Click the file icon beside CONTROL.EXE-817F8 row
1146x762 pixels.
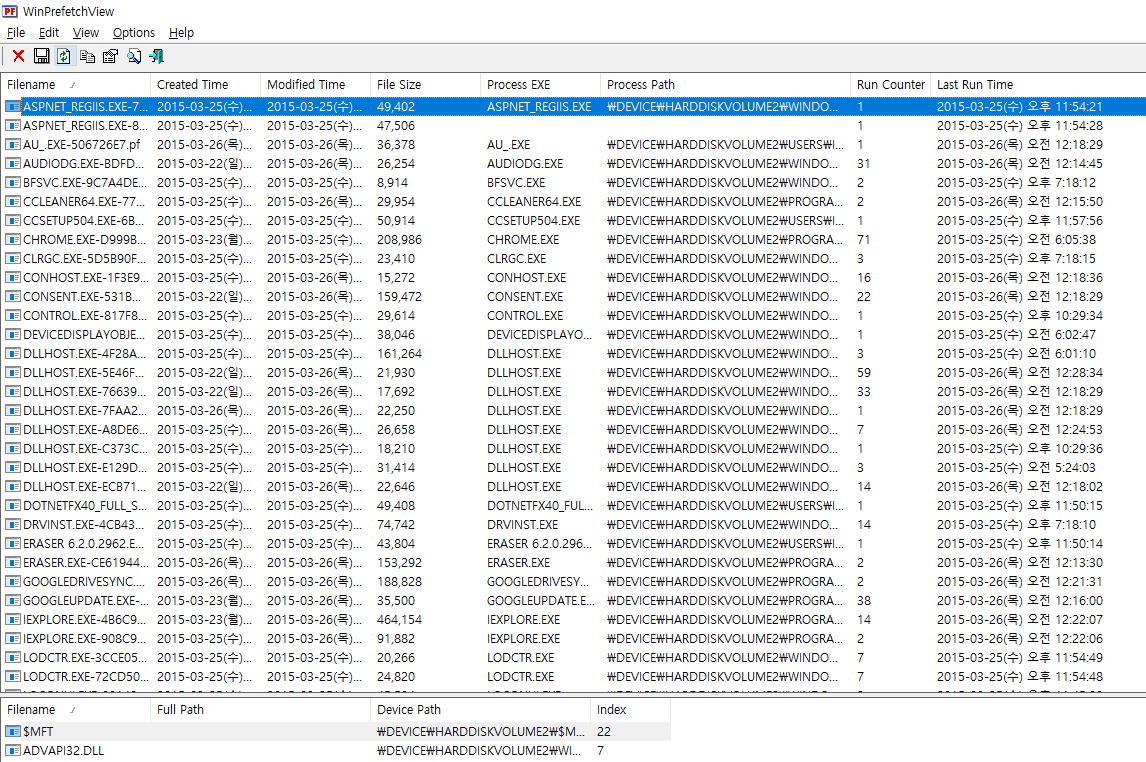click(x=12, y=316)
